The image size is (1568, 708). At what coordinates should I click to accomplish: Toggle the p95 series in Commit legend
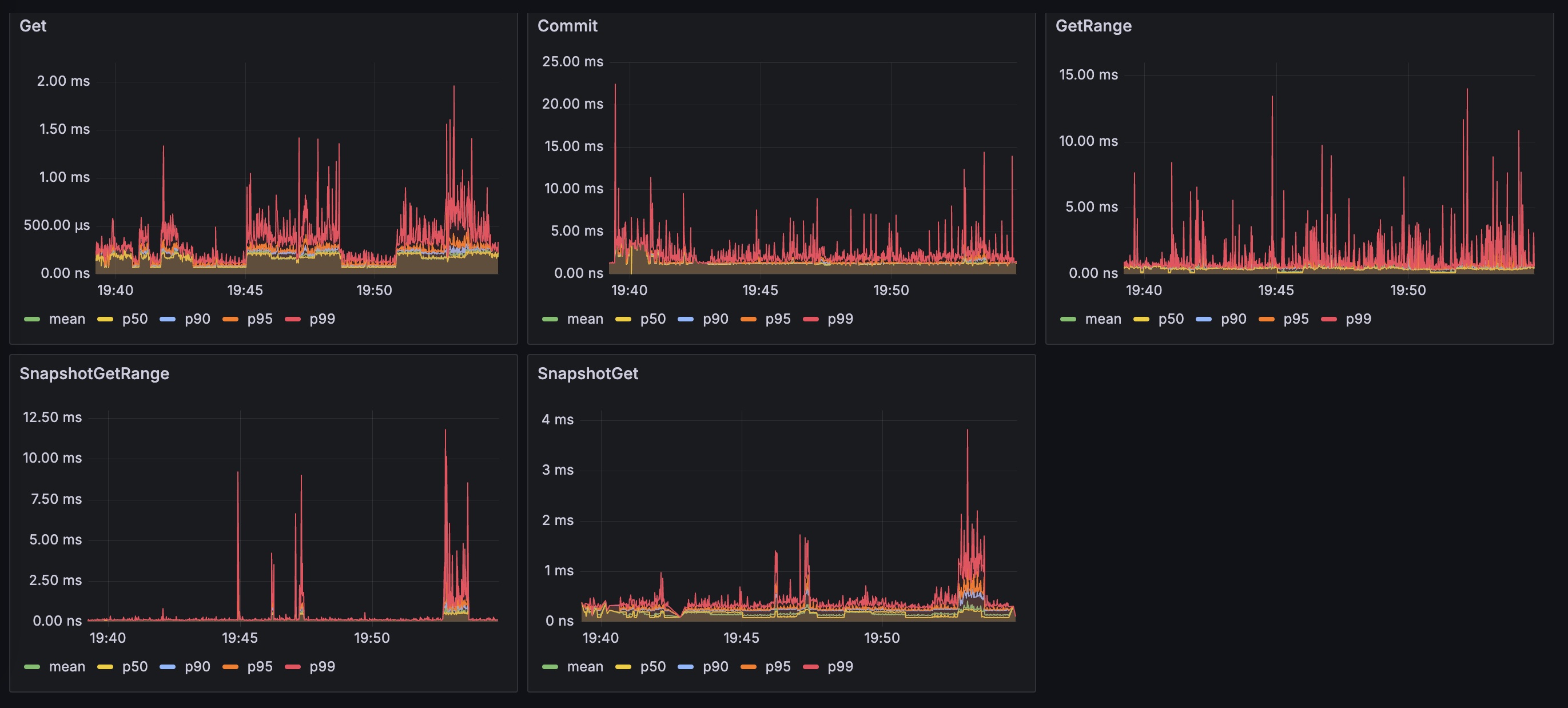[x=778, y=319]
